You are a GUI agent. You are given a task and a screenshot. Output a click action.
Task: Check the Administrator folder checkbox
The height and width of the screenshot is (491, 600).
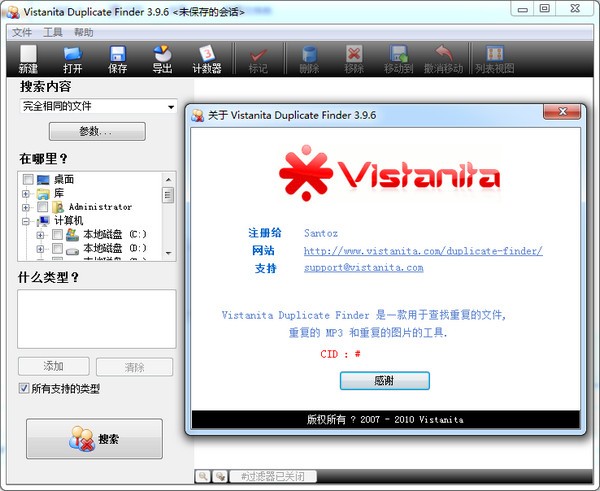pos(42,207)
